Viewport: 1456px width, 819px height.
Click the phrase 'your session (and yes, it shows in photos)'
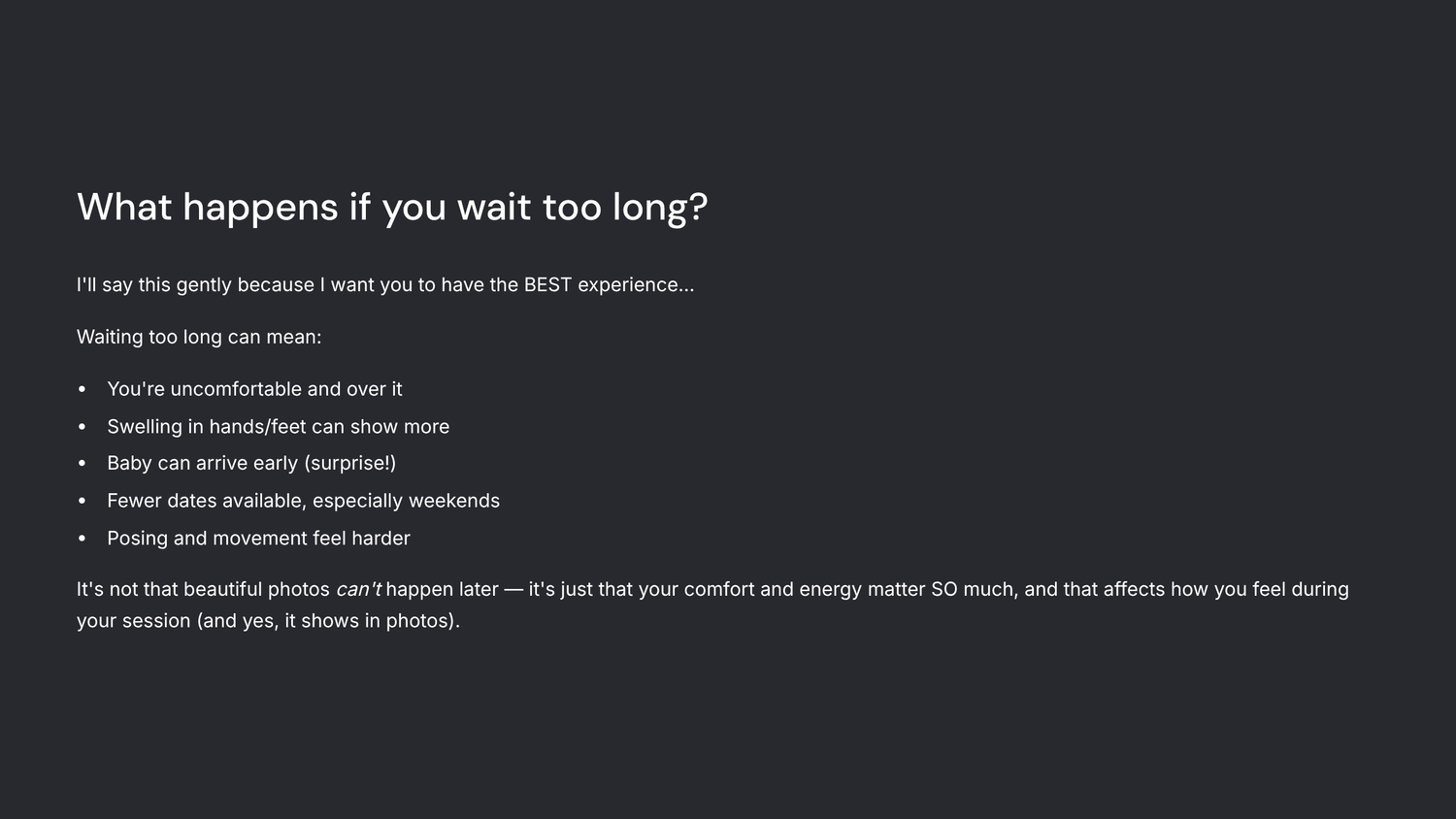pyautogui.click(x=266, y=621)
